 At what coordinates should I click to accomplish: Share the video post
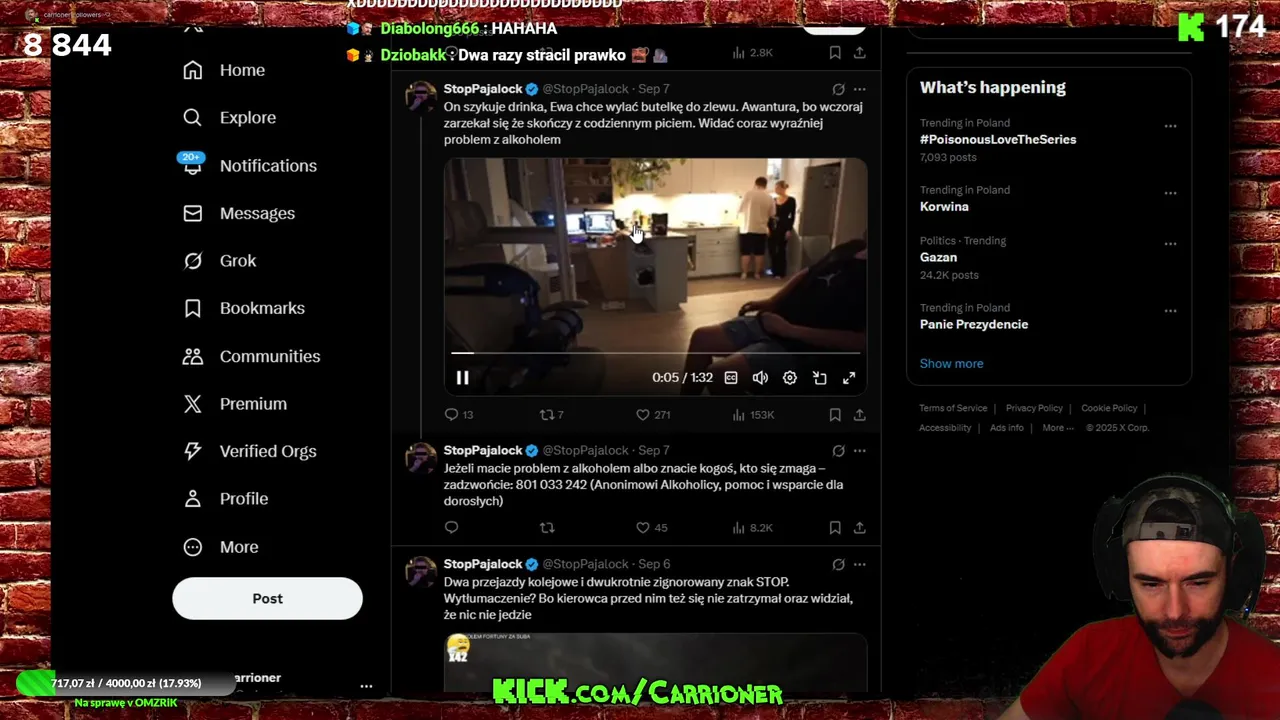tap(859, 414)
